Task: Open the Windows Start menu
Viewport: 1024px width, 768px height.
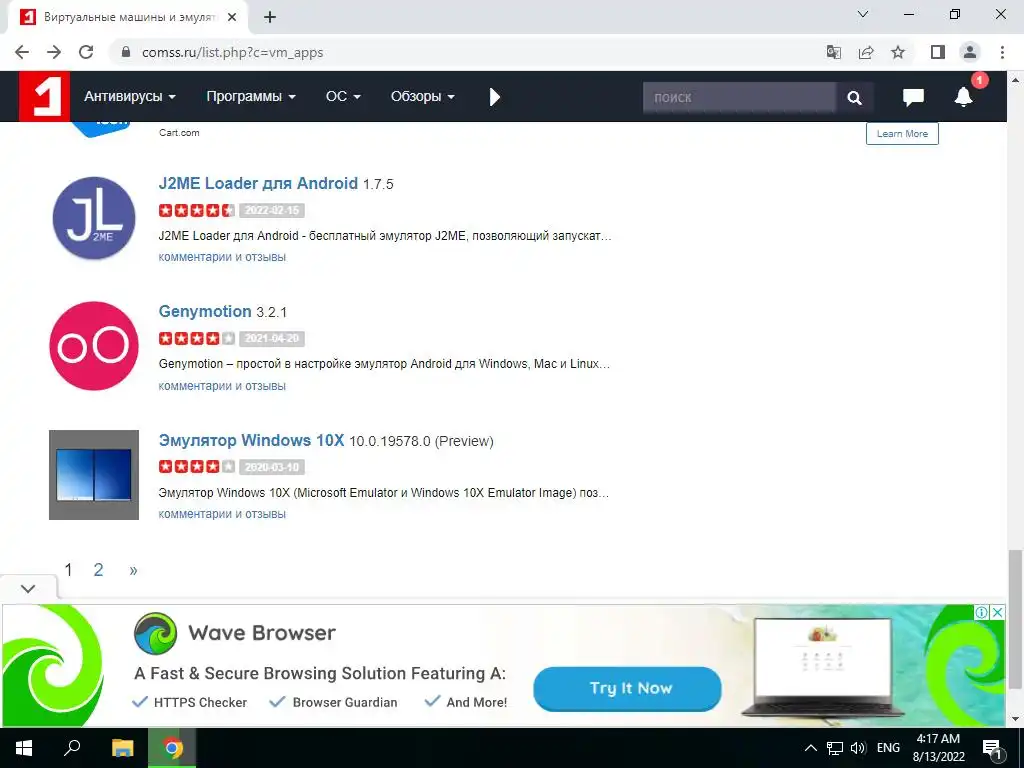Action: (x=24, y=748)
